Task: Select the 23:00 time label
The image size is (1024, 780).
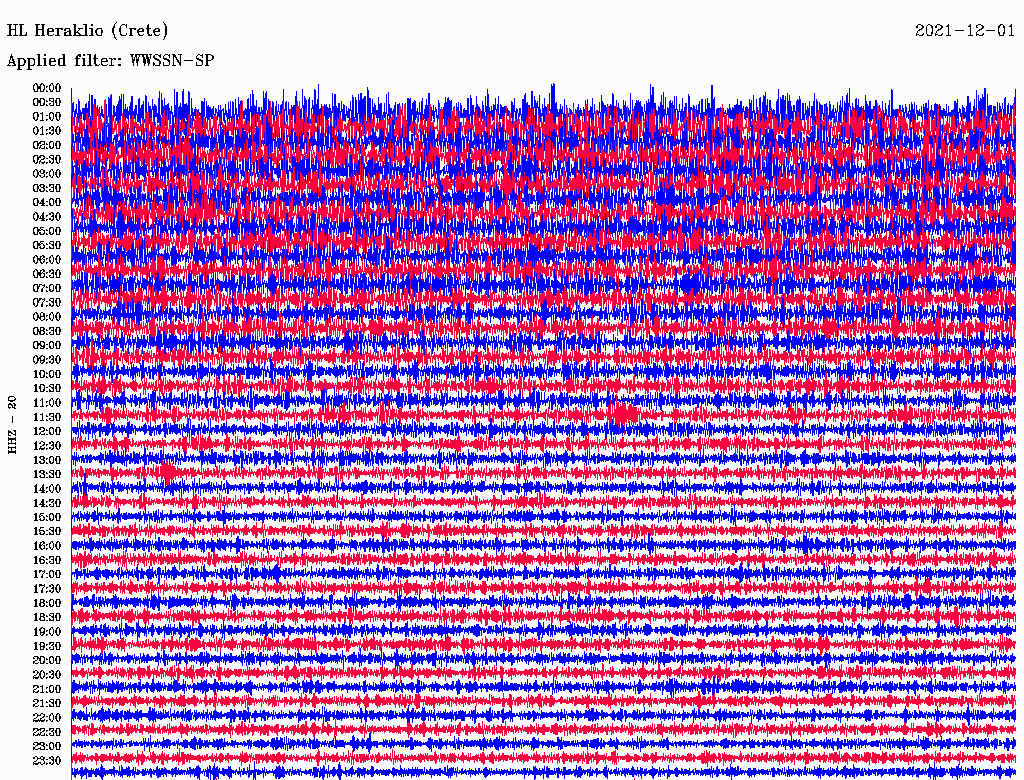Action: [x=46, y=746]
